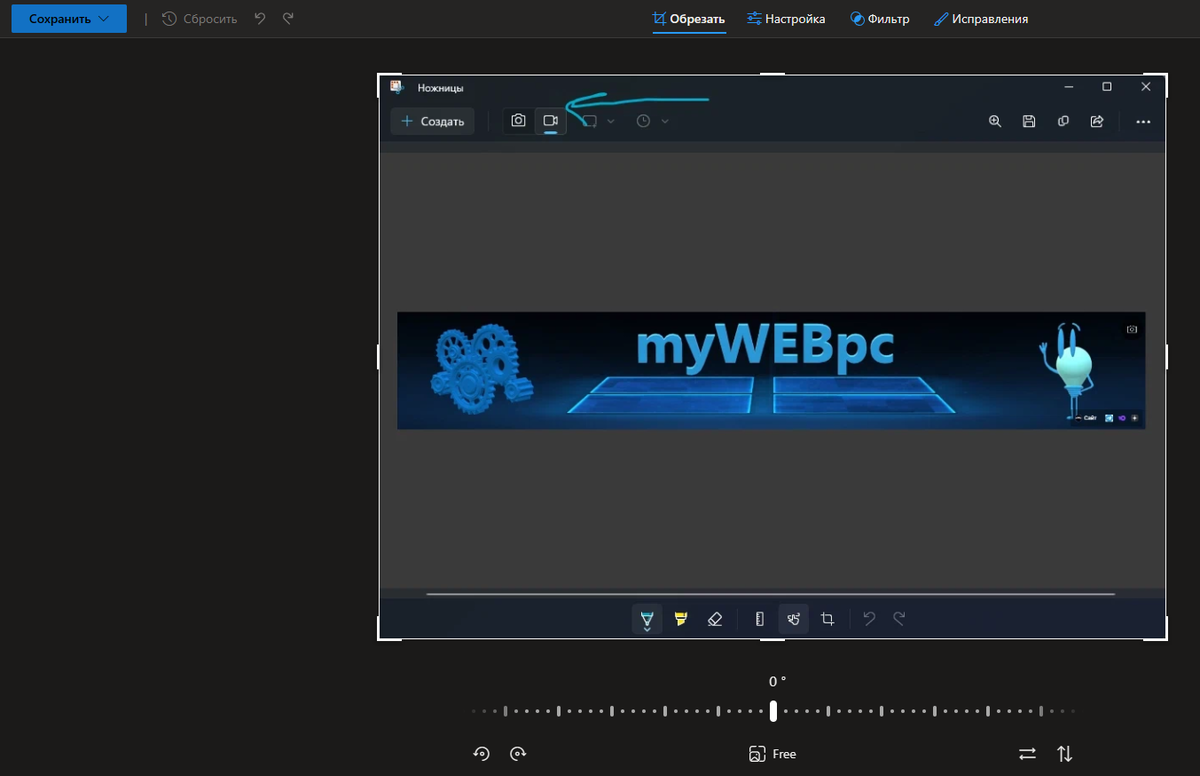This screenshot has height=776, width=1200.
Task: Select screenshot camera mode in Ножницы
Action: tap(518, 121)
